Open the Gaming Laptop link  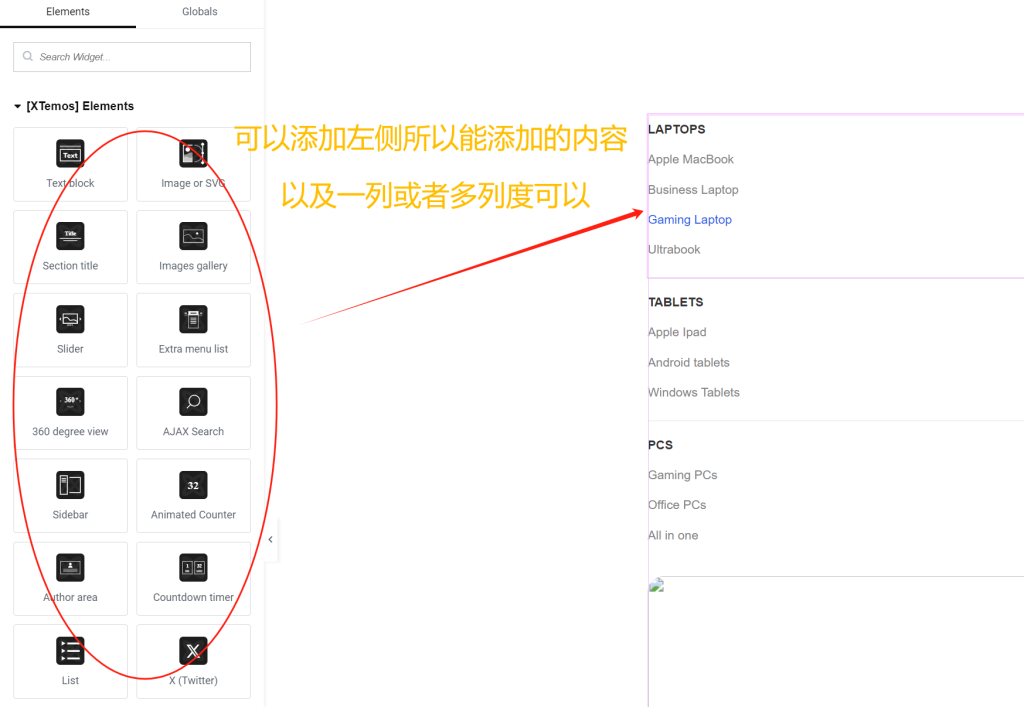click(x=690, y=220)
